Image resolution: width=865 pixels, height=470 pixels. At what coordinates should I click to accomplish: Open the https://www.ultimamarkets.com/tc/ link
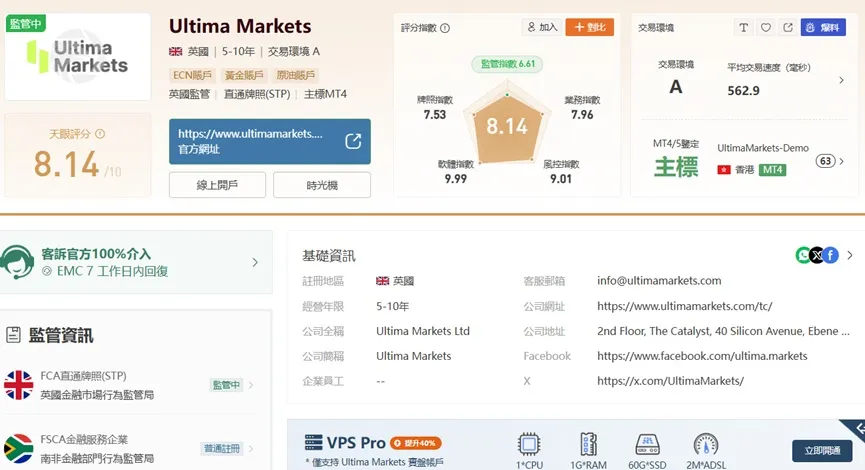(685, 306)
